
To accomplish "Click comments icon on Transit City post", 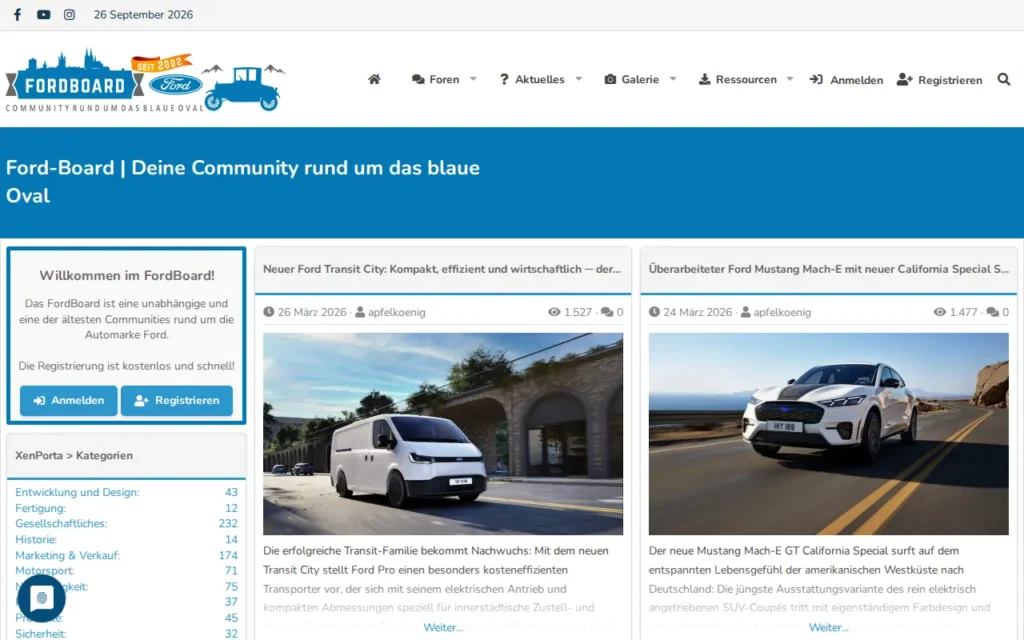I will tap(607, 312).
